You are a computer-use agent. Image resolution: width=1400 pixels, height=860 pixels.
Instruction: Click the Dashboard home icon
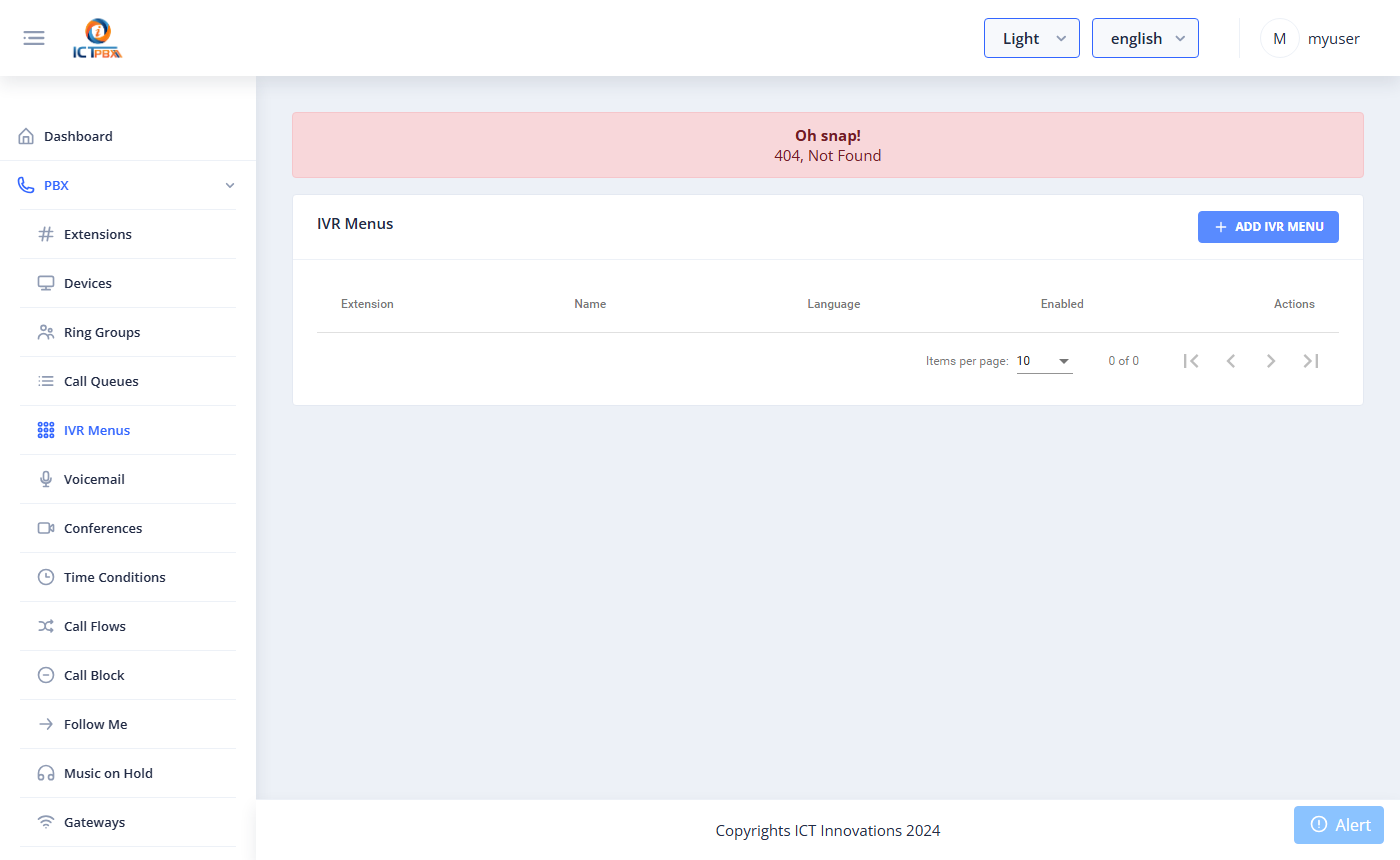(26, 136)
